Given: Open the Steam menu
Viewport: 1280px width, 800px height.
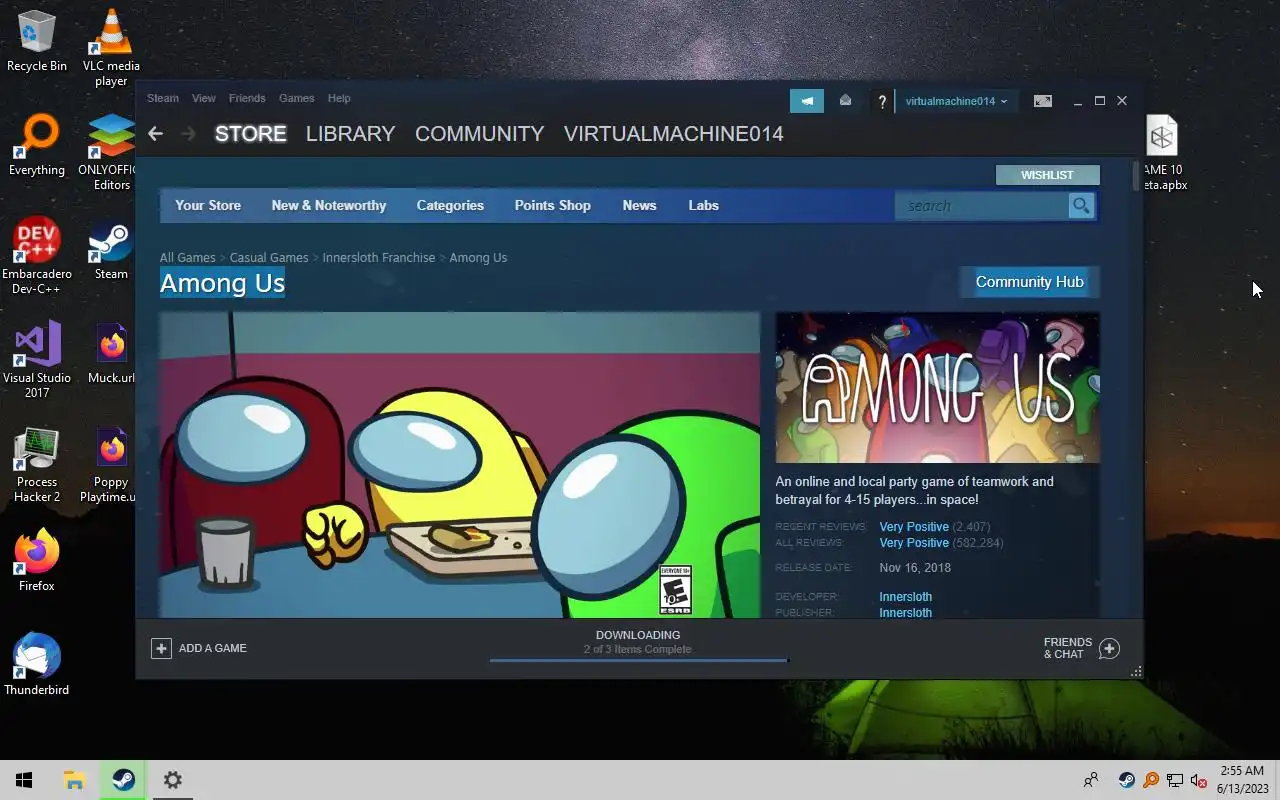Looking at the screenshot, I should pyautogui.click(x=163, y=98).
